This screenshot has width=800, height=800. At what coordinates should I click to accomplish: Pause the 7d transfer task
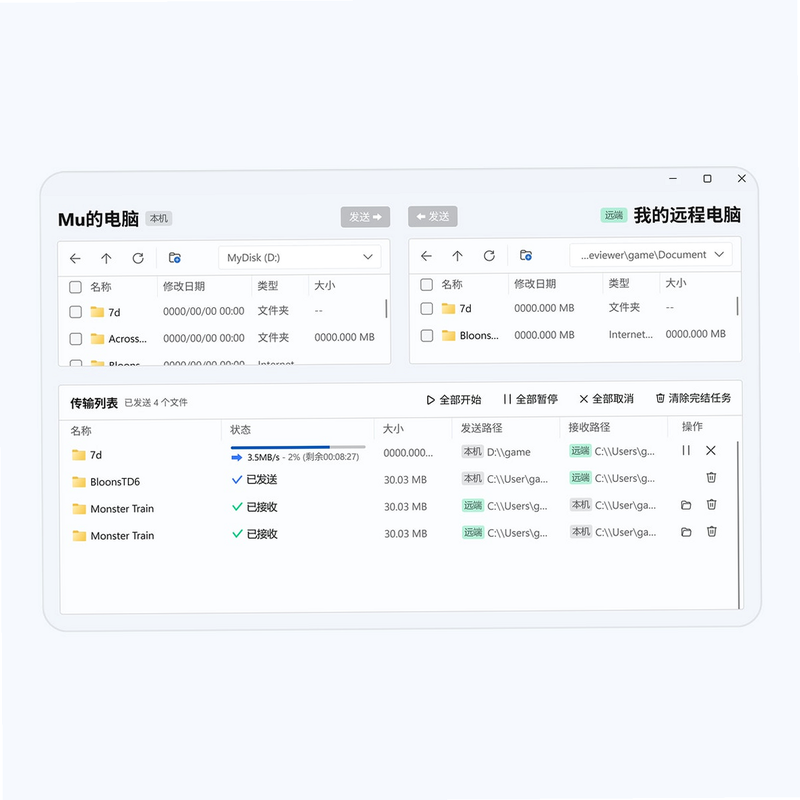[686, 450]
